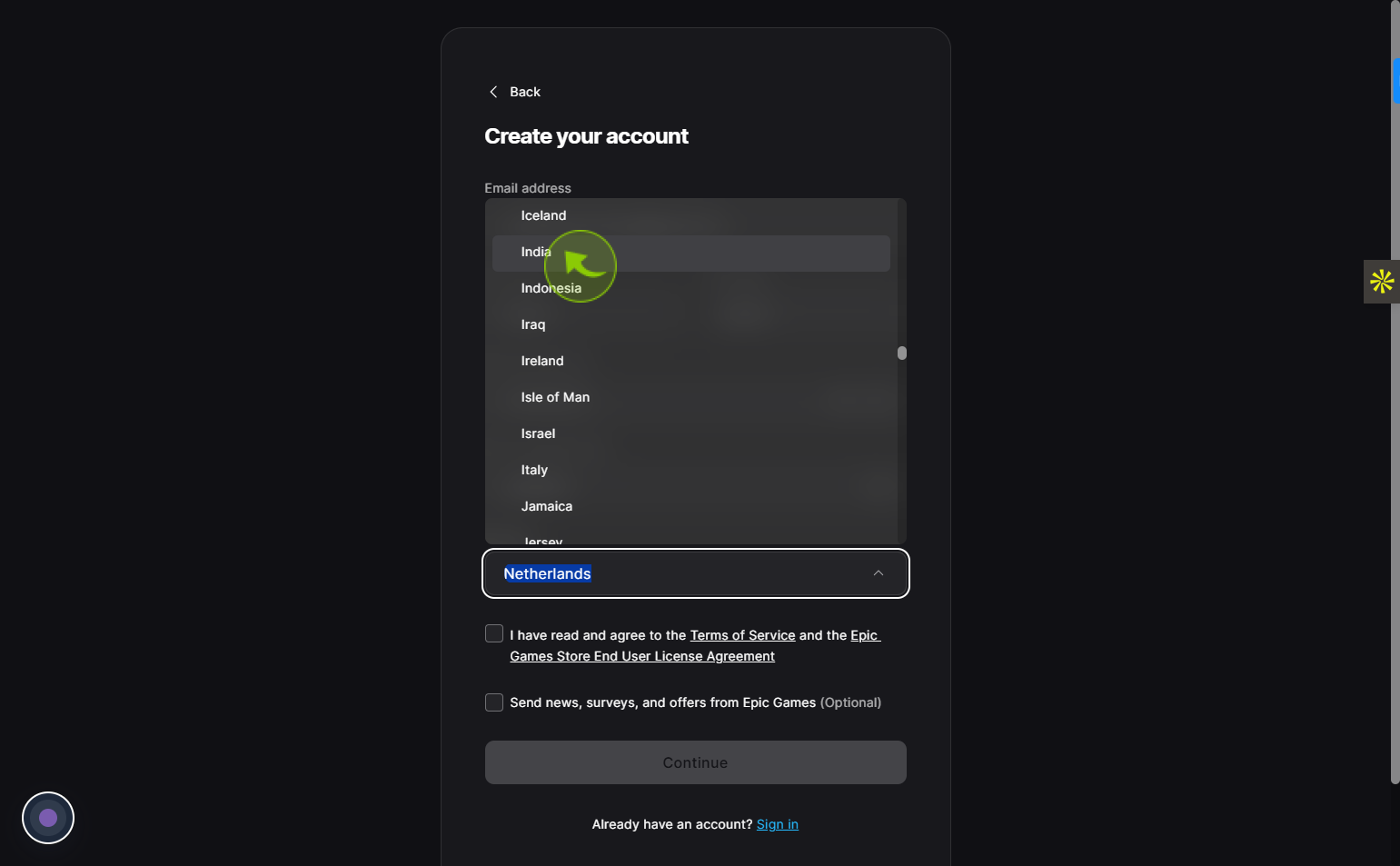The height and width of the screenshot is (866, 1400).
Task: Select India from the country list
Action: point(691,254)
